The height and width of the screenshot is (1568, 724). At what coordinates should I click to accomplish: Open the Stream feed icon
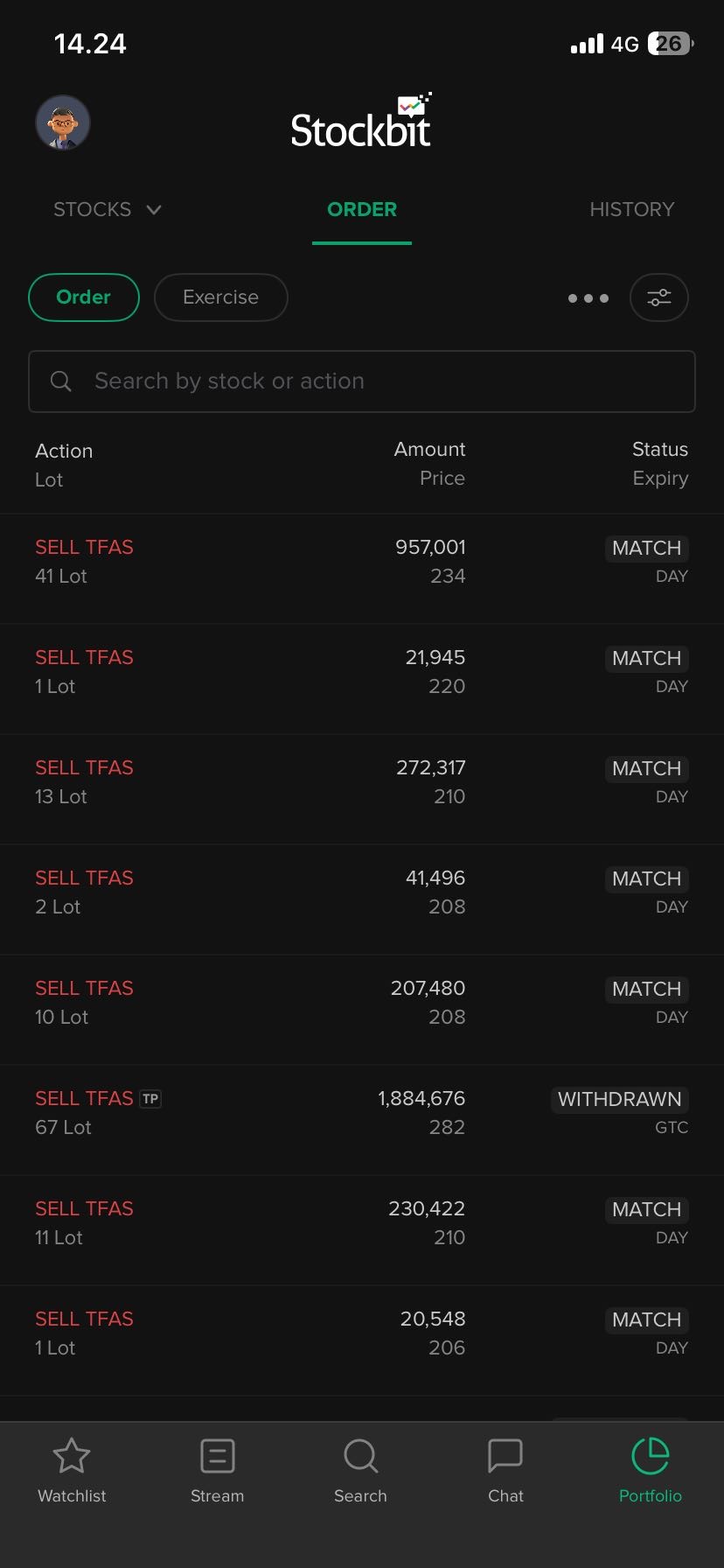[217, 1457]
